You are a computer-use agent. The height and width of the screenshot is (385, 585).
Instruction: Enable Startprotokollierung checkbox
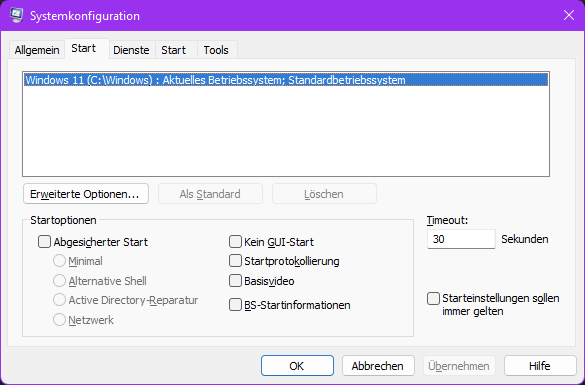pos(235,261)
